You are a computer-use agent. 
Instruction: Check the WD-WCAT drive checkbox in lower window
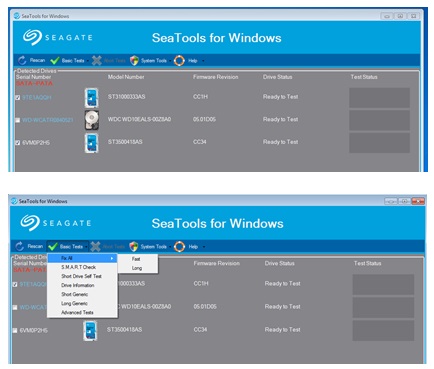tap(15, 307)
